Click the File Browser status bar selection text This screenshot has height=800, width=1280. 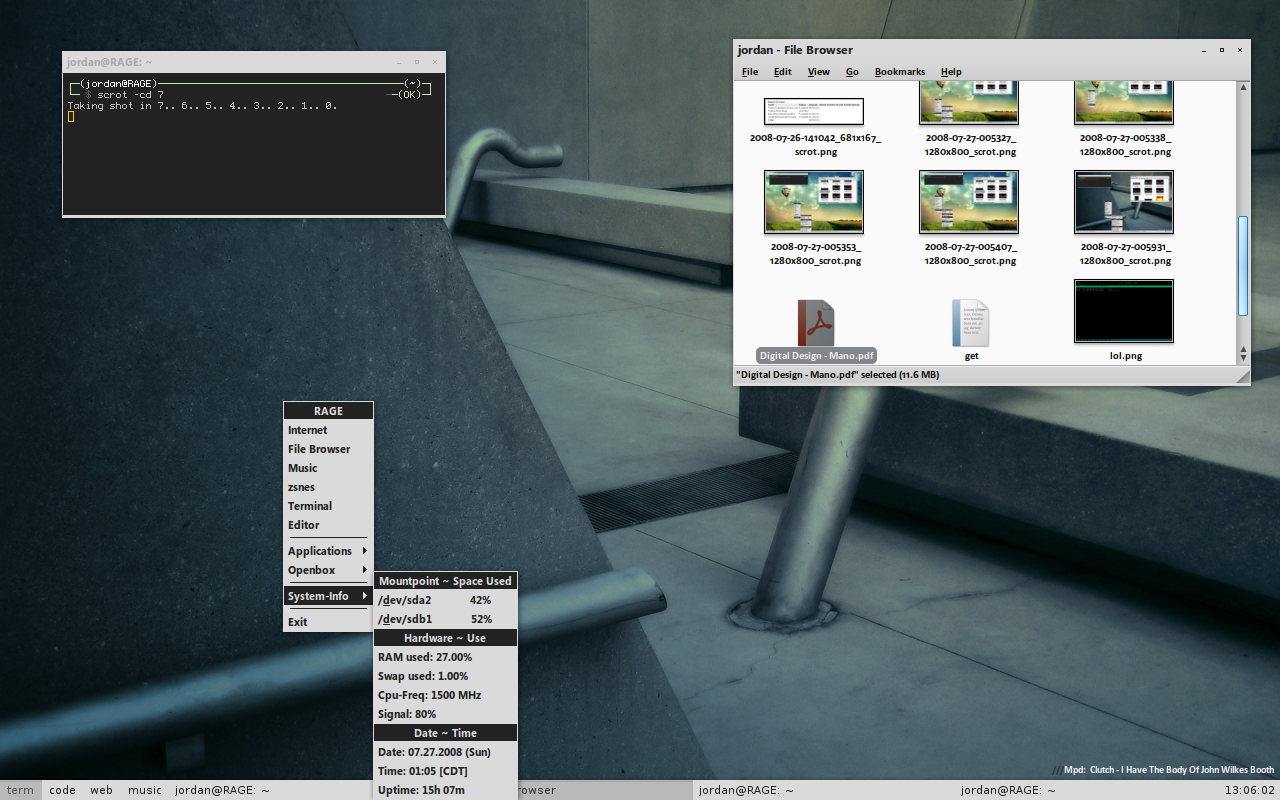[x=838, y=375]
